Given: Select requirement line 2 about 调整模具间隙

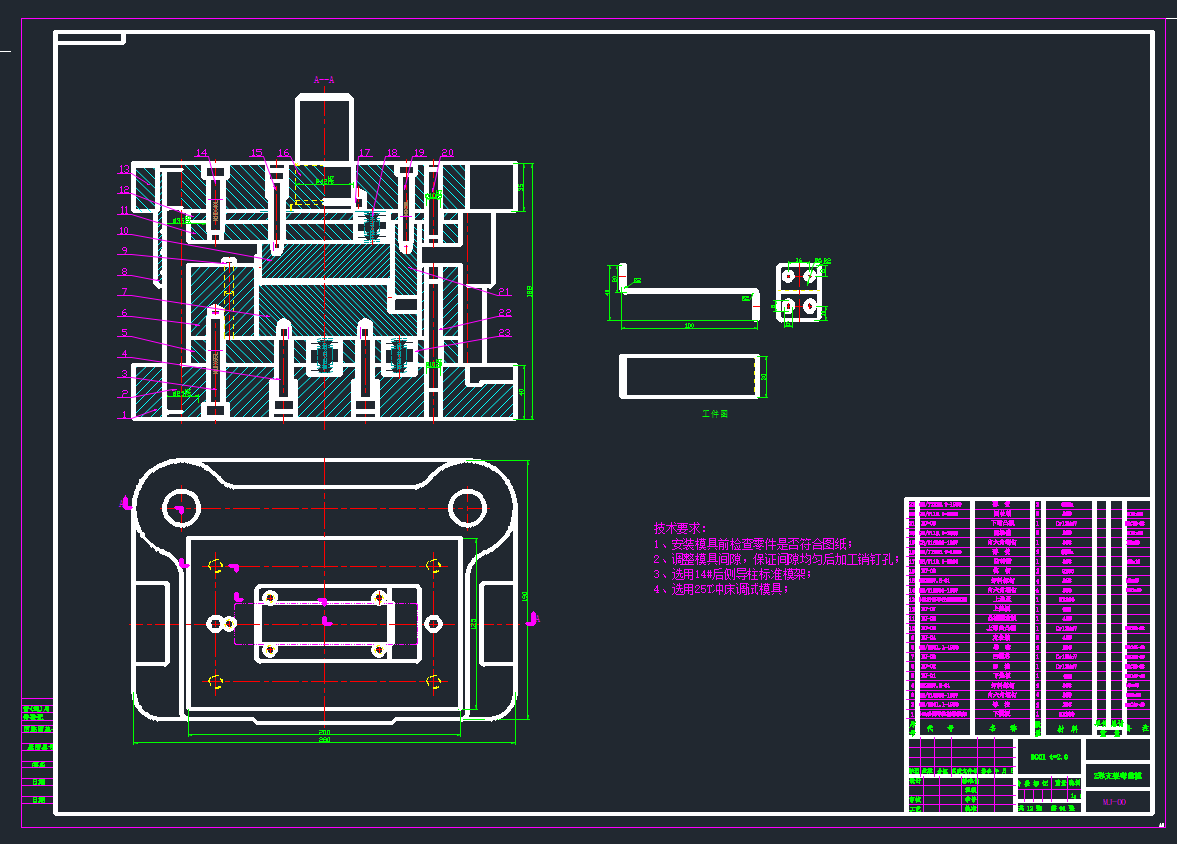Looking at the screenshot, I should tap(776, 559).
